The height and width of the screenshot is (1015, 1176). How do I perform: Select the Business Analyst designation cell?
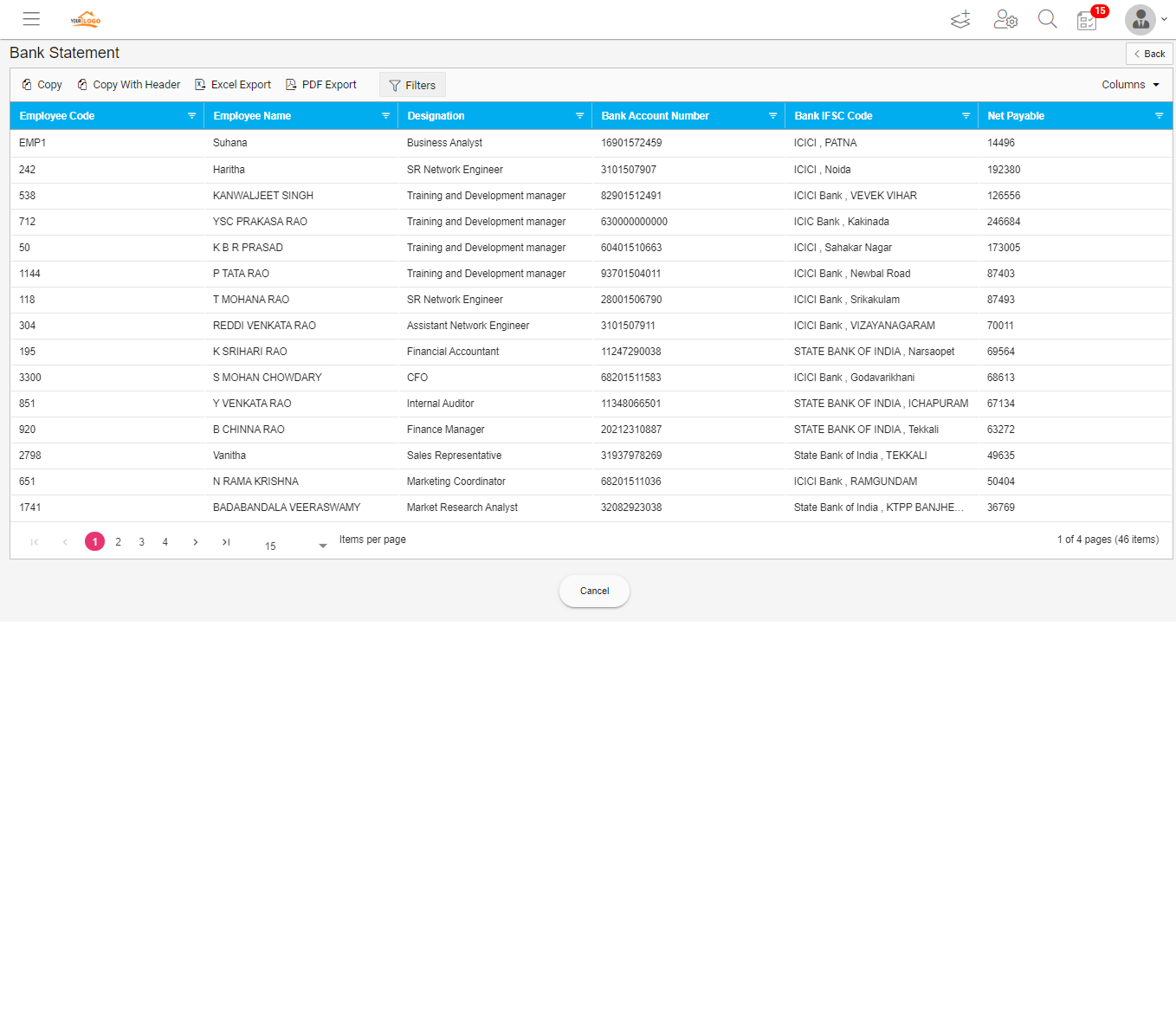(x=444, y=143)
